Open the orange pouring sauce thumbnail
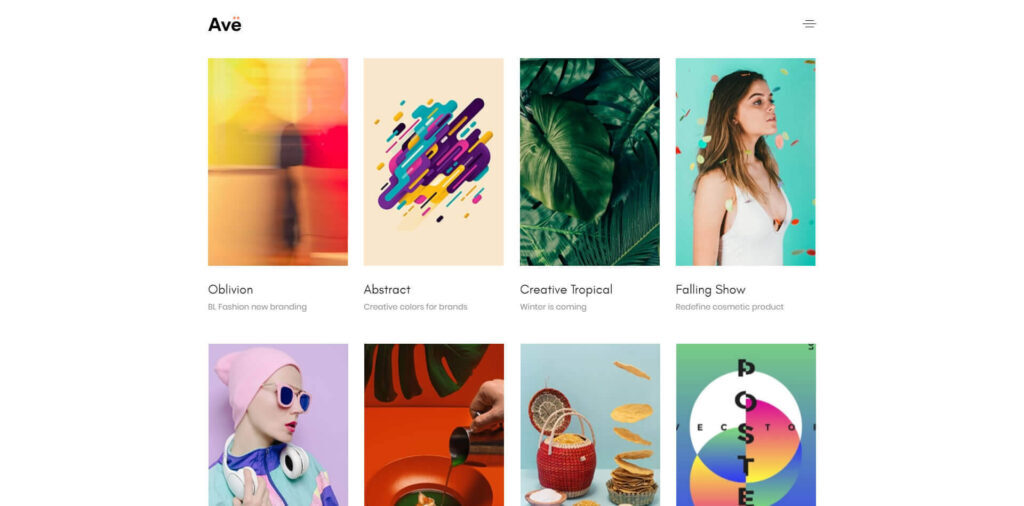Screen dimensions: 1024x506 [434, 425]
